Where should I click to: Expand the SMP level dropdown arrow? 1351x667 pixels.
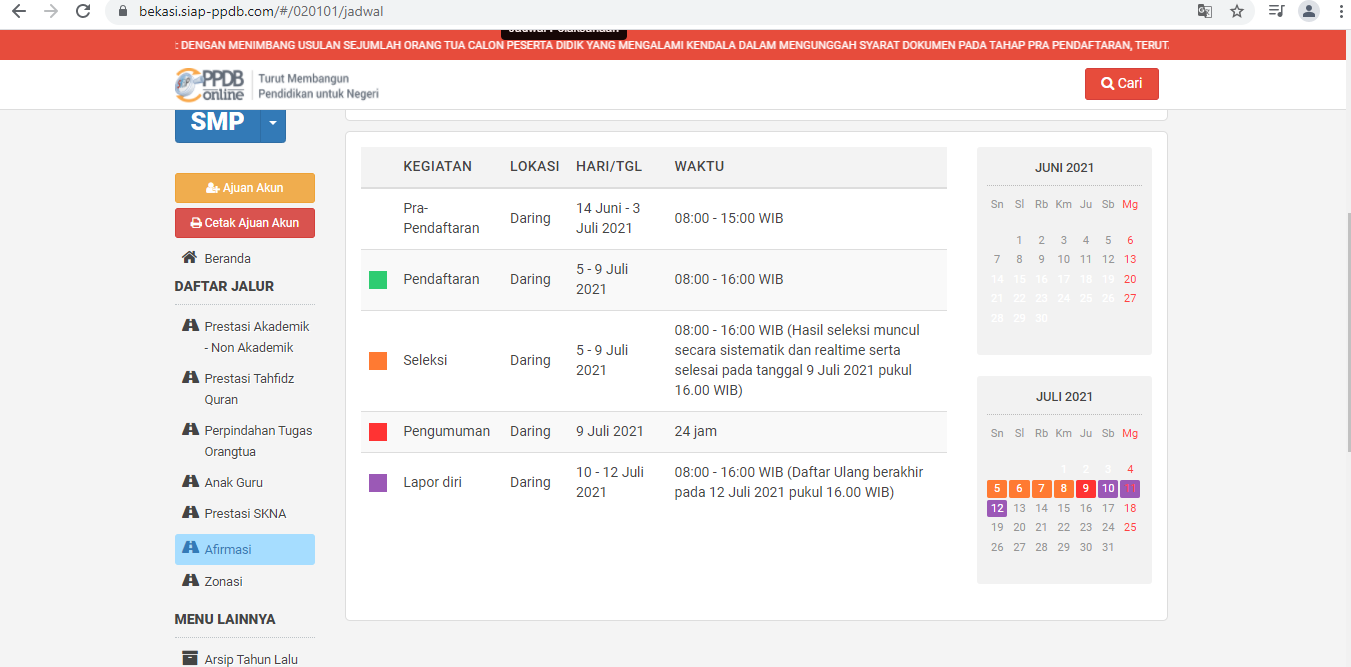click(273, 124)
